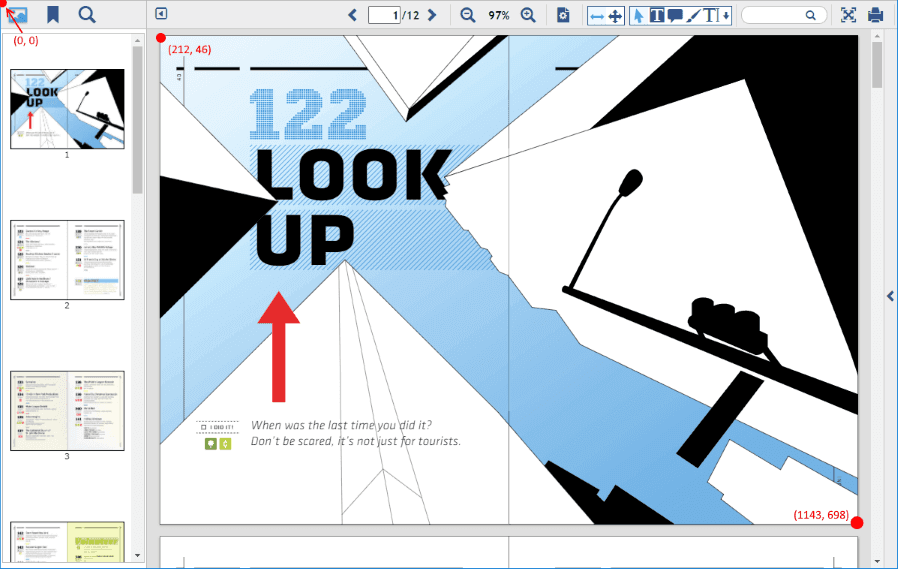This screenshot has width=898, height=569.
Task: Zoom in on the document
Action: [528, 15]
